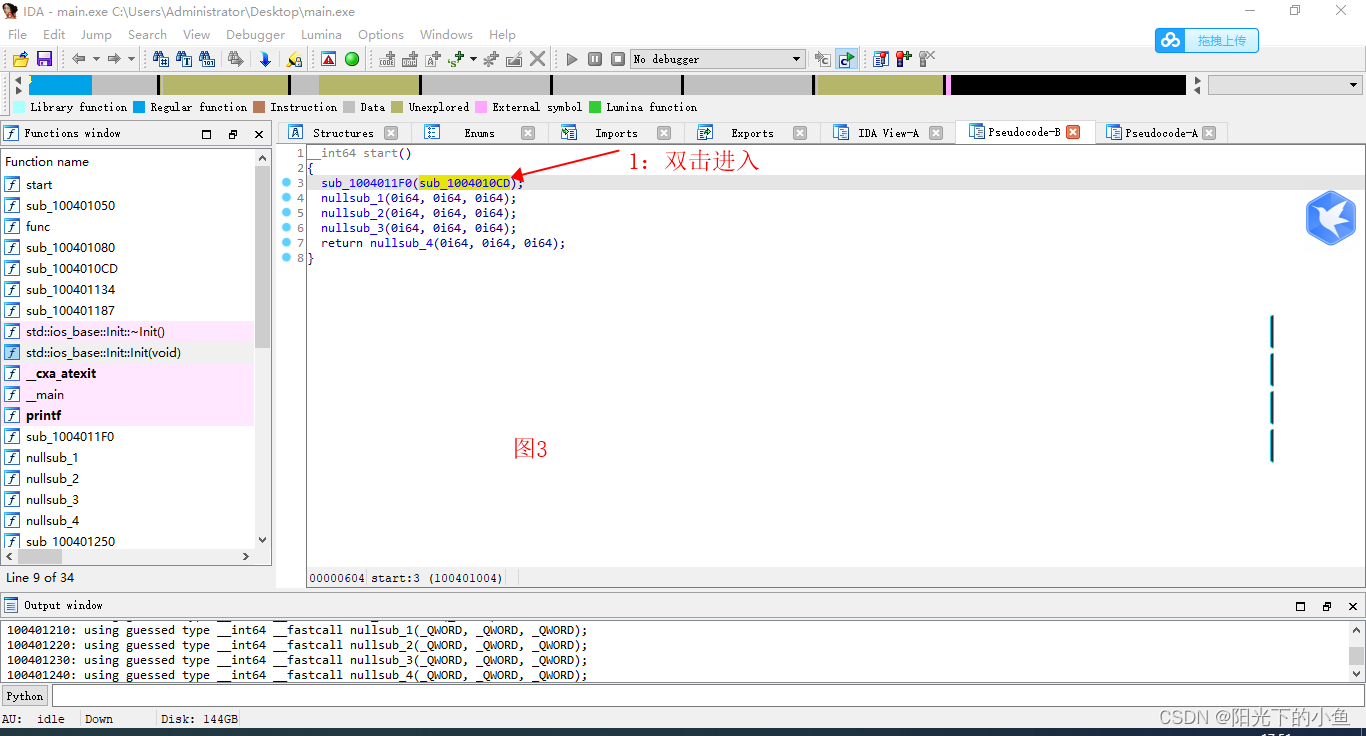Save the database using the Save icon
Viewport: 1366px width, 736px height.
(x=44, y=59)
